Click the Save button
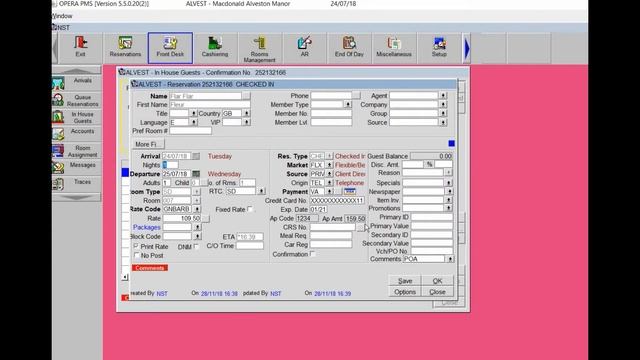640x360 pixels. click(405, 281)
